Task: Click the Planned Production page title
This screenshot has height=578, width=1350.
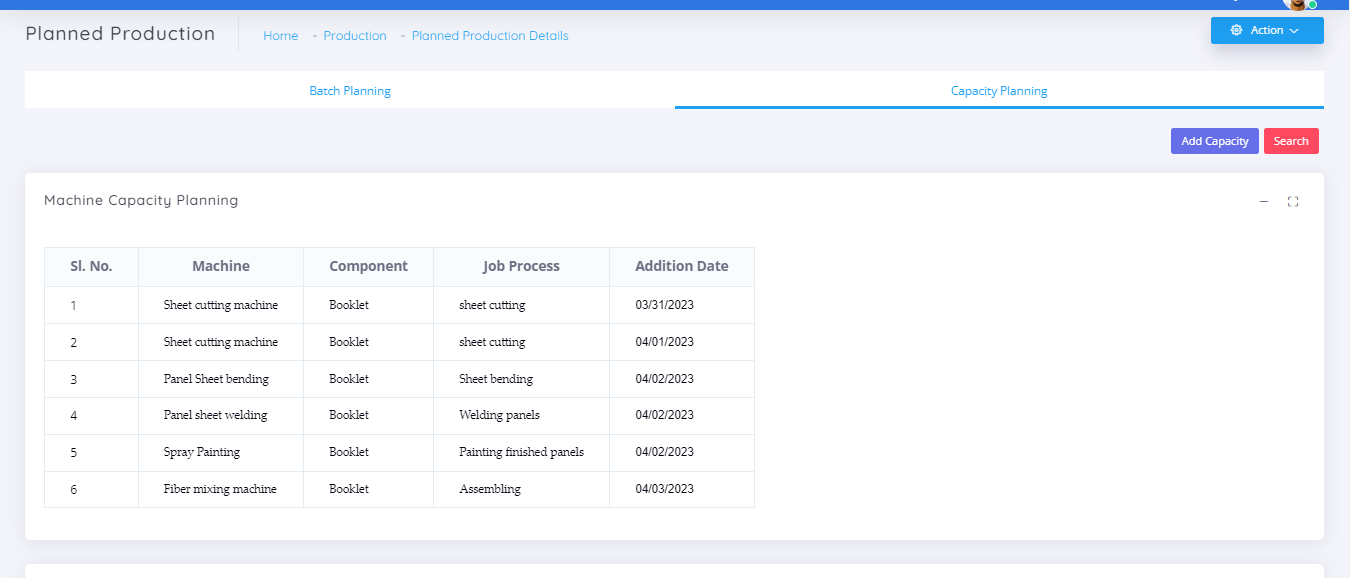Action: [x=120, y=33]
